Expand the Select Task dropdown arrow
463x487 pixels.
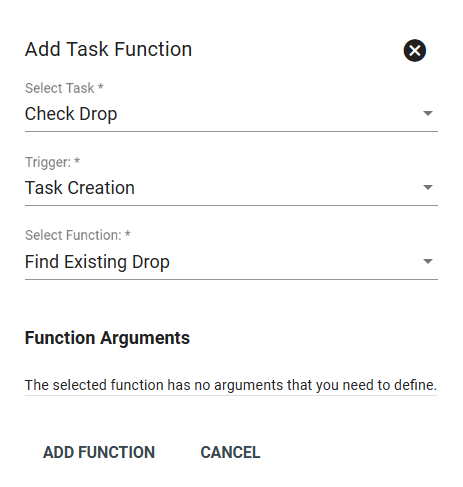click(x=428, y=113)
